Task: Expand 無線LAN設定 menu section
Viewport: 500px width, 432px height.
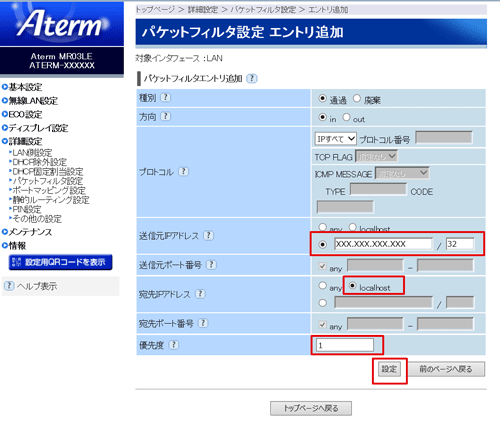Action: (x=30, y=101)
